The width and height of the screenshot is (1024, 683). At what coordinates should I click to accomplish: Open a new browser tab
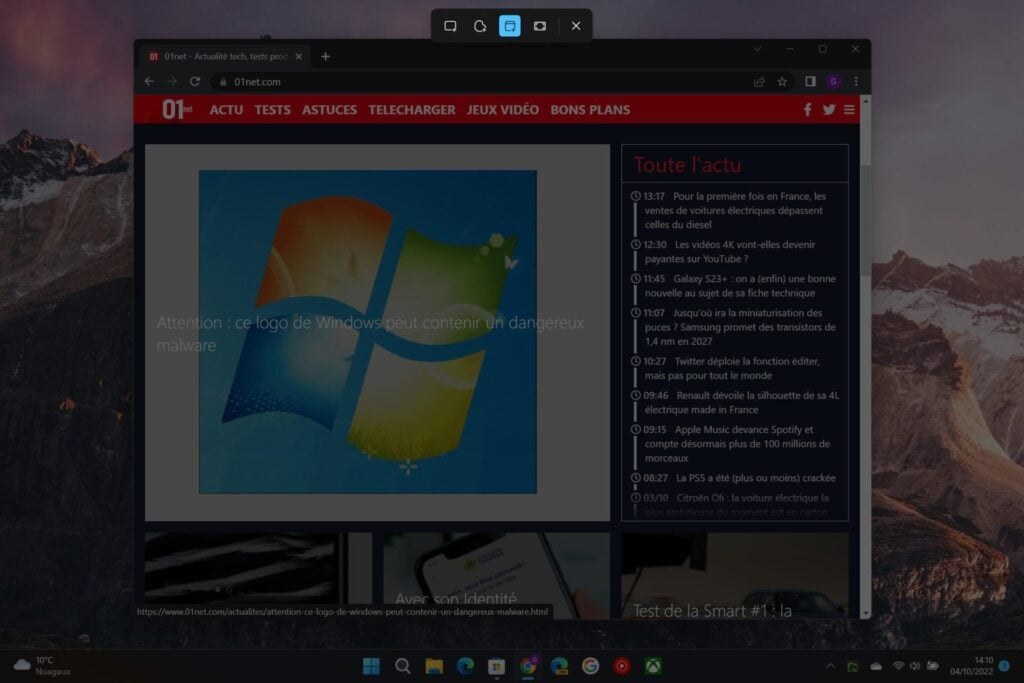325,57
